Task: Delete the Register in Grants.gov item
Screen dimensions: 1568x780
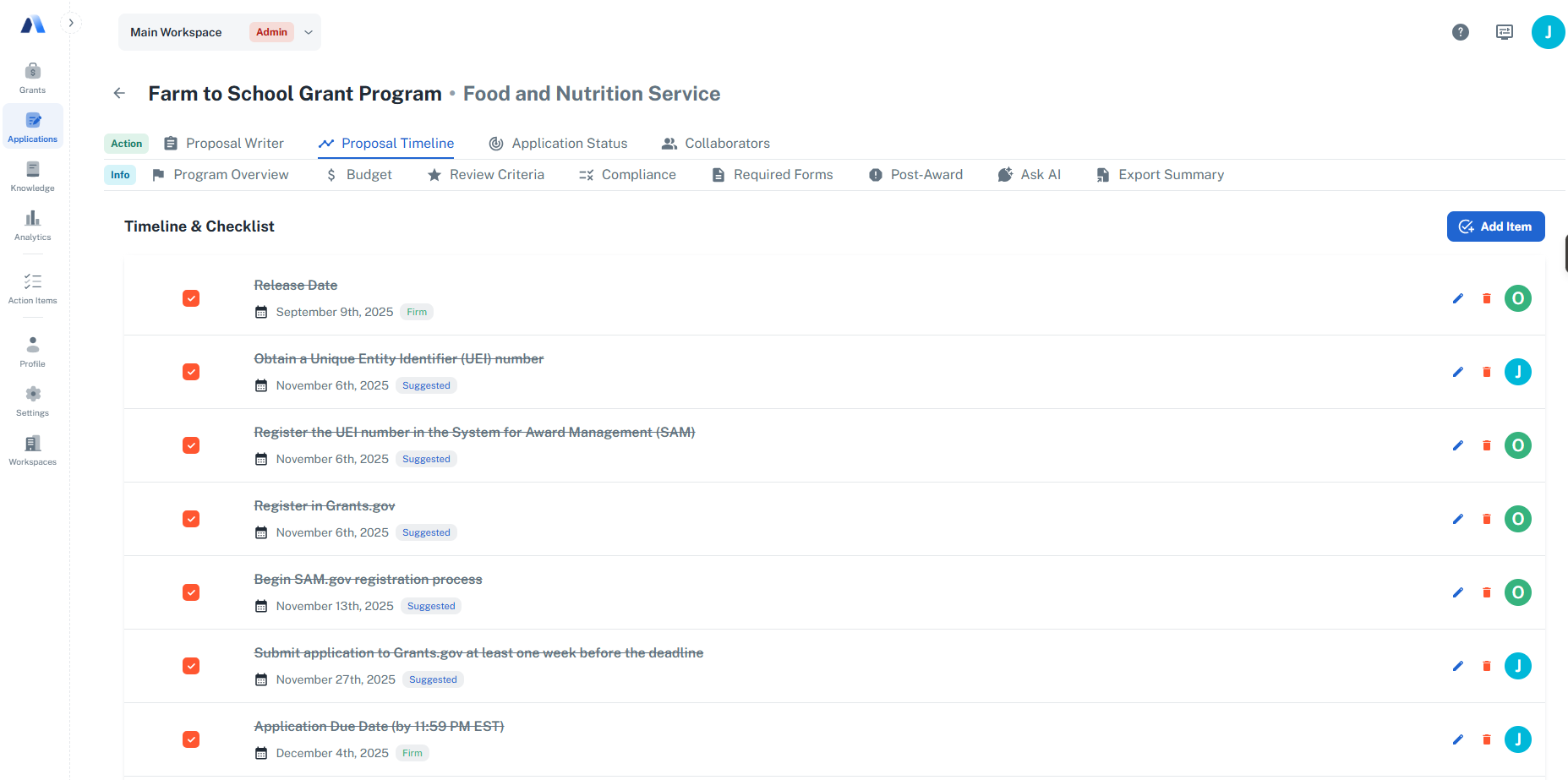Action: [1486, 519]
